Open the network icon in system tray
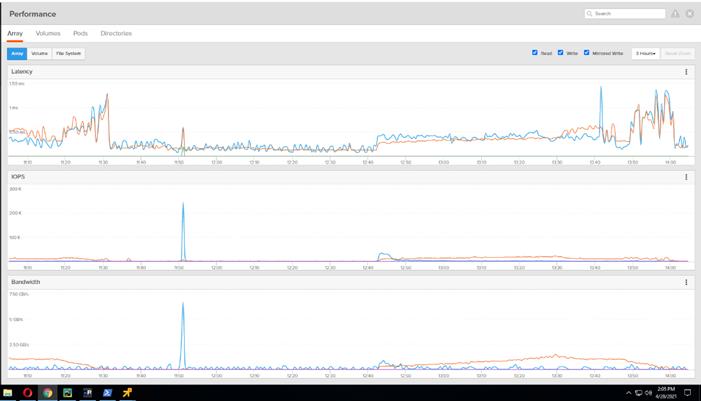This screenshot has width=701, height=401. [638, 393]
